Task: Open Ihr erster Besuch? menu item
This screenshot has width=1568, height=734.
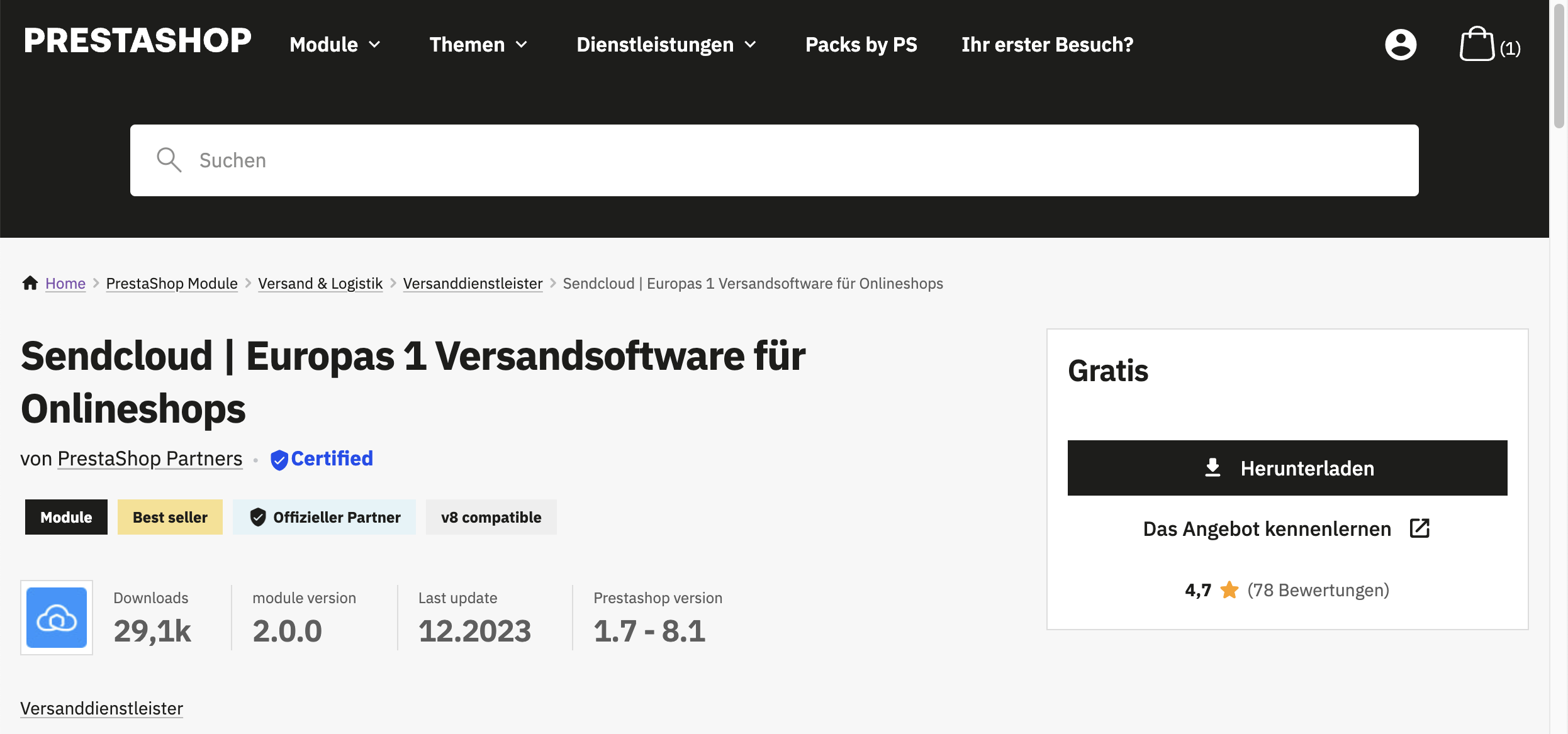Action: (x=1047, y=45)
